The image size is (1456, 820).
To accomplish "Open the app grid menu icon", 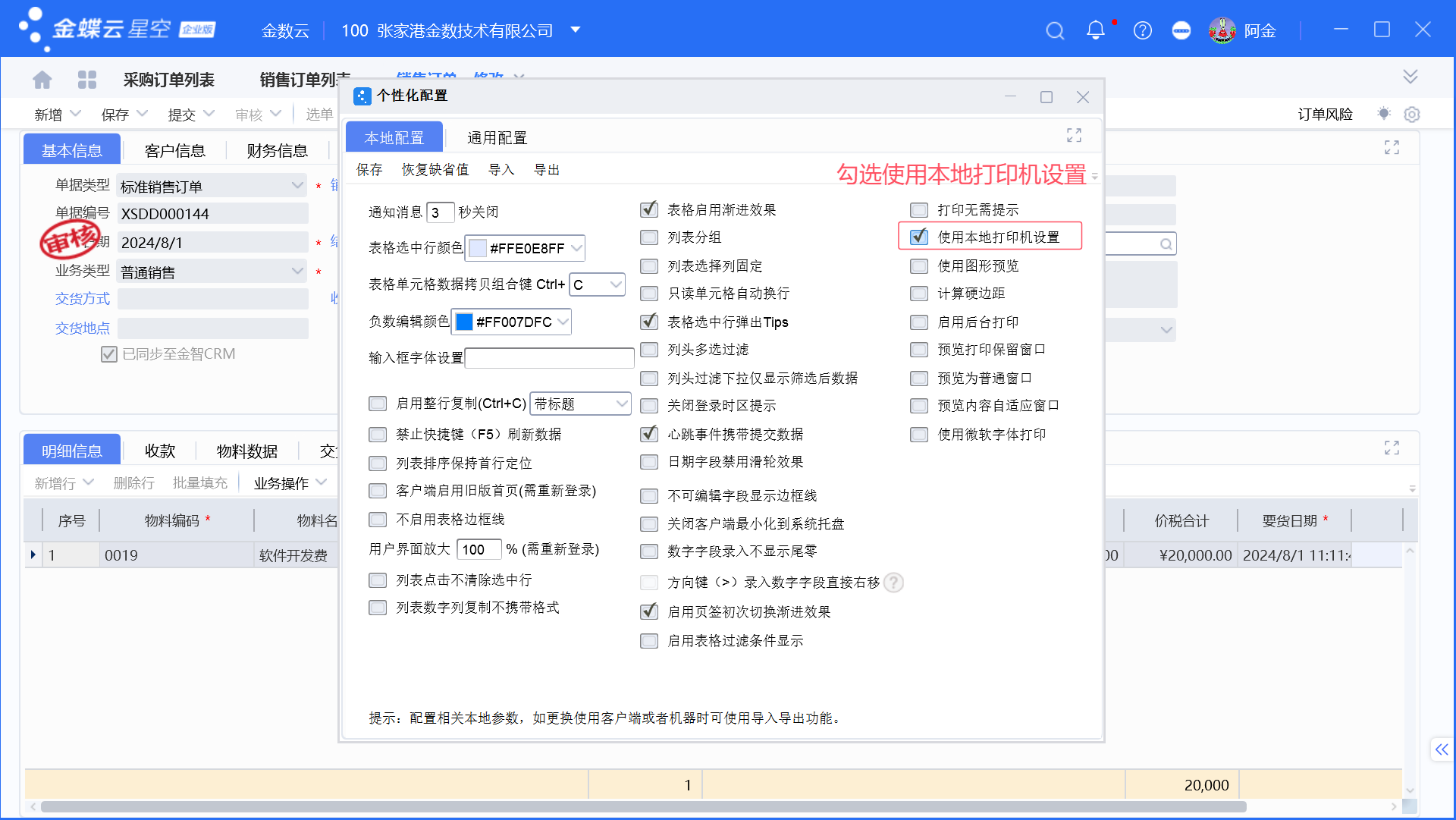I will click(x=87, y=79).
